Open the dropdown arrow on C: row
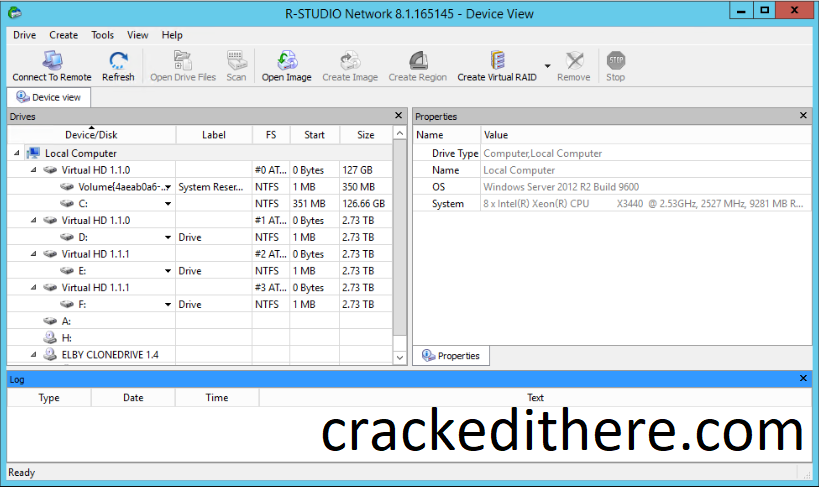The width and height of the screenshot is (819, 487). [x=168, y=203]
